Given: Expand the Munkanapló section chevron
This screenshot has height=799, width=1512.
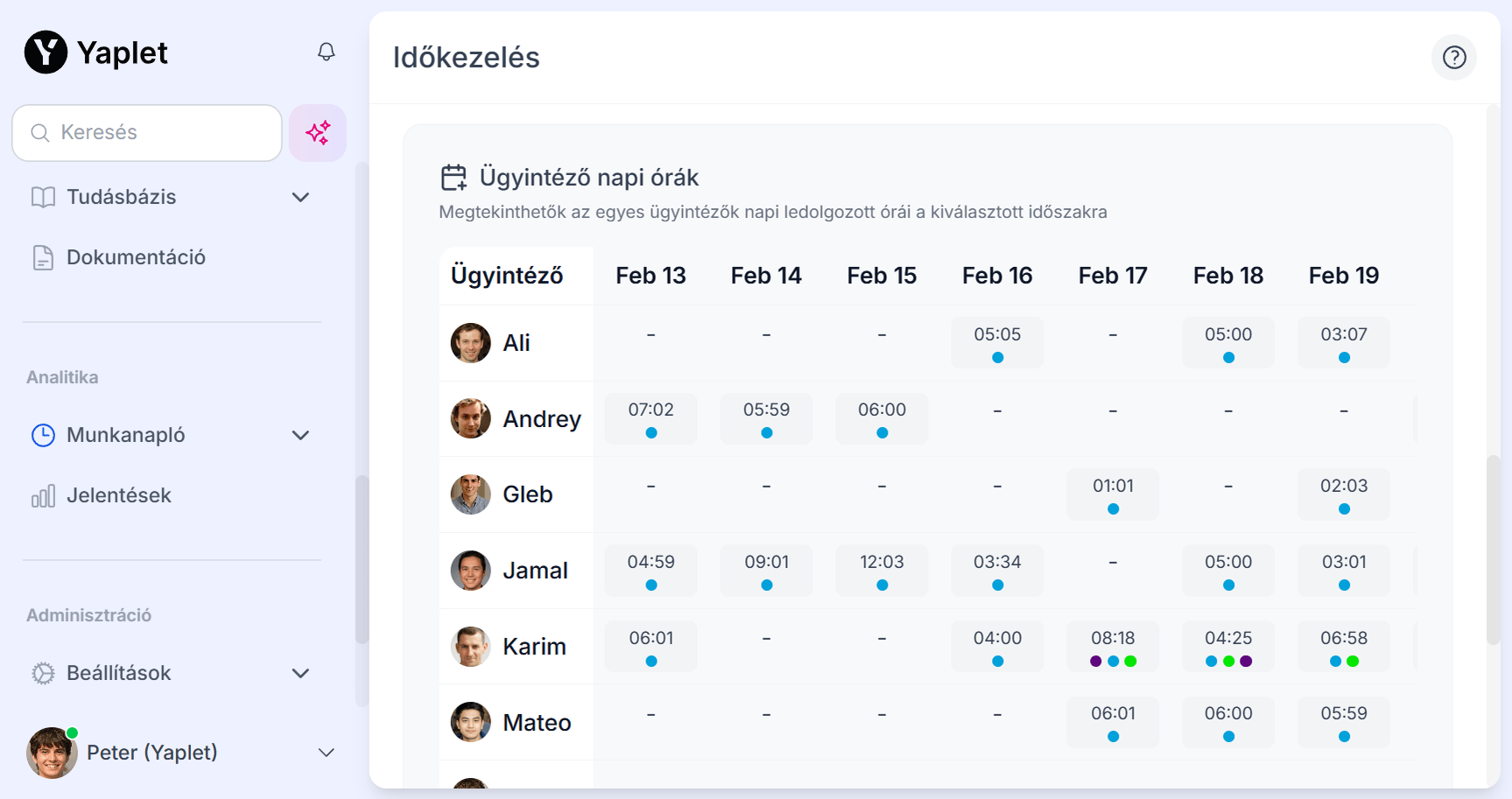Looking at the screenshot, I should click(x=300, y=435).
